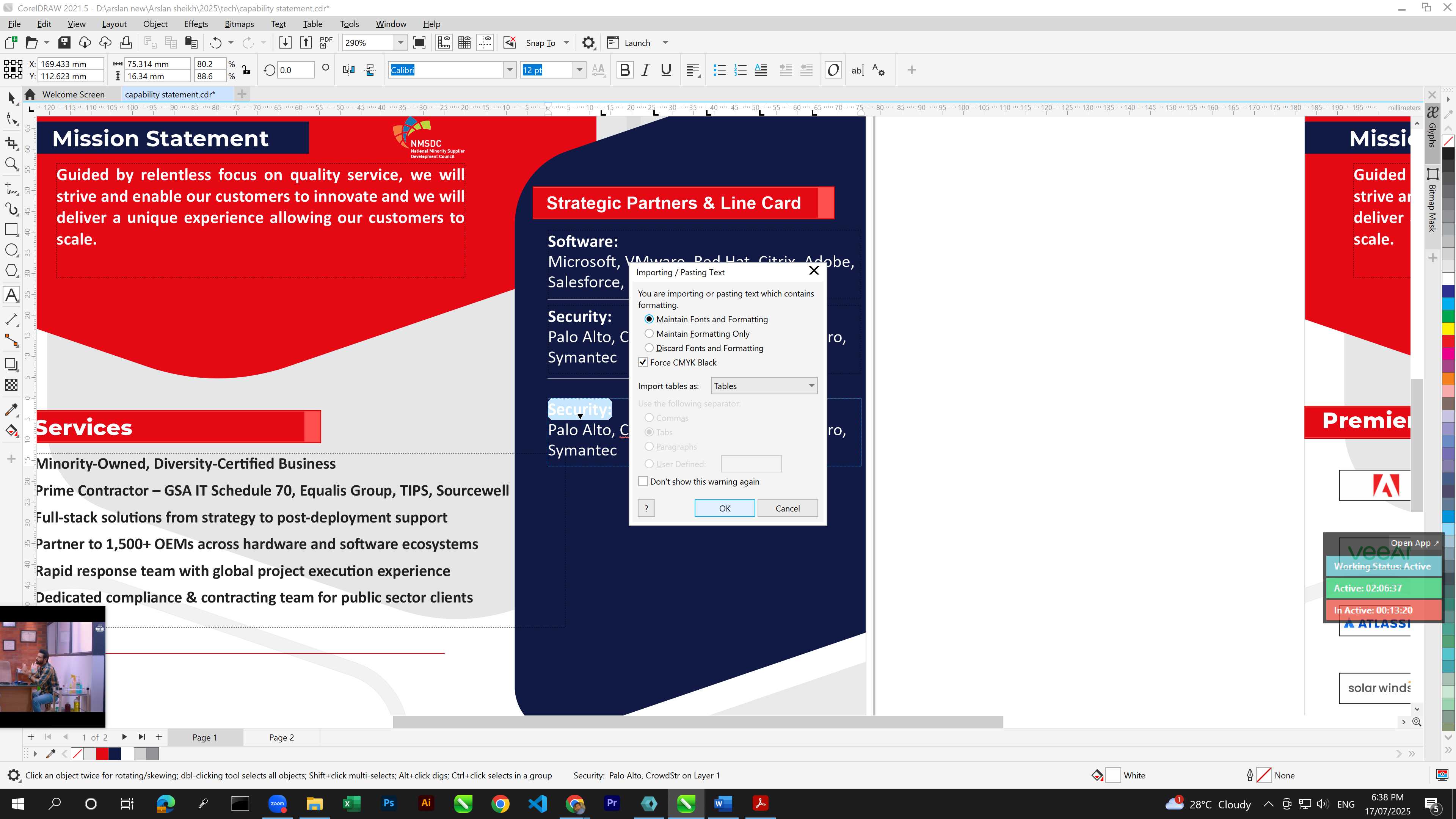The height and width of the screenshot is (819, 1456).
Task: Click the Edit Text ab| icon
Action: click(x=857, y=70)
